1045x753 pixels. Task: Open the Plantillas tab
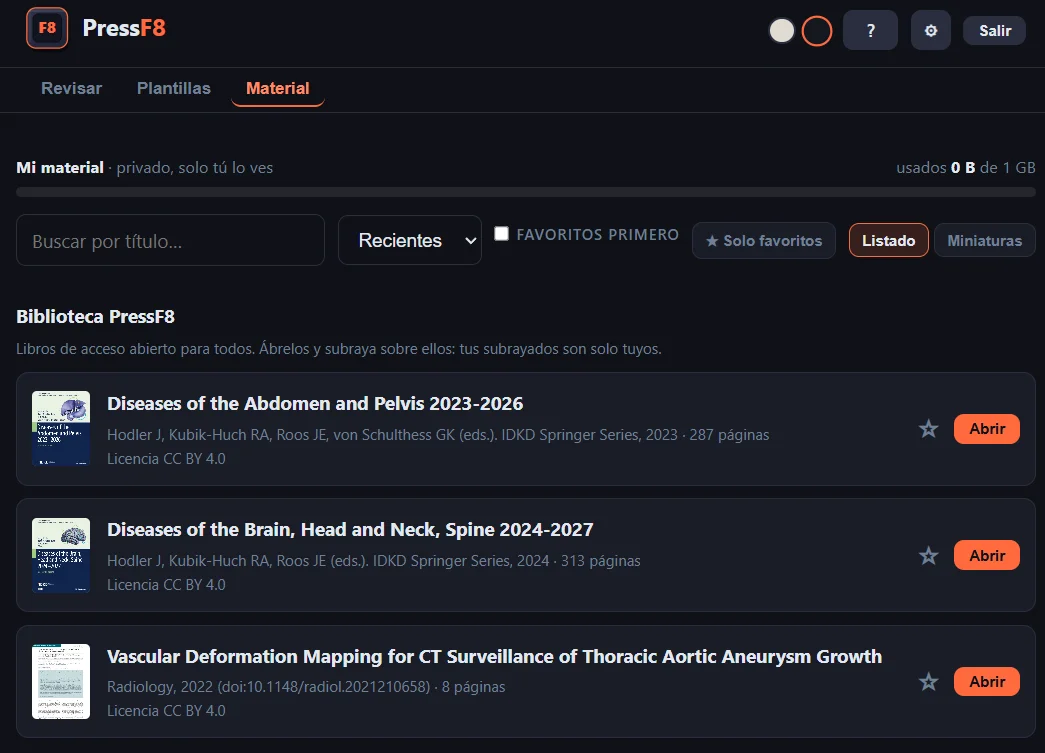[173, 88]
